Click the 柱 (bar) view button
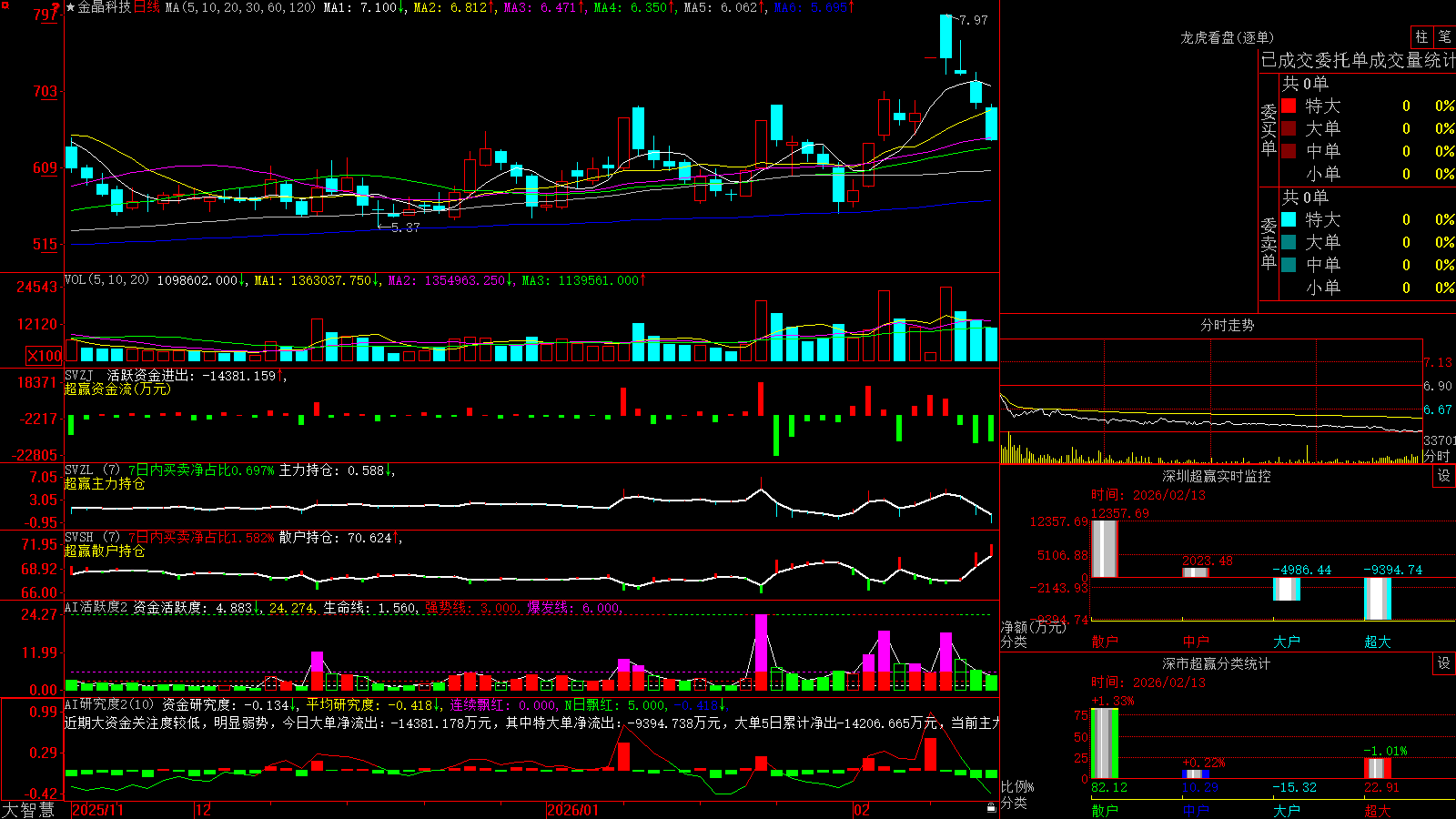 coord(1421,36)
